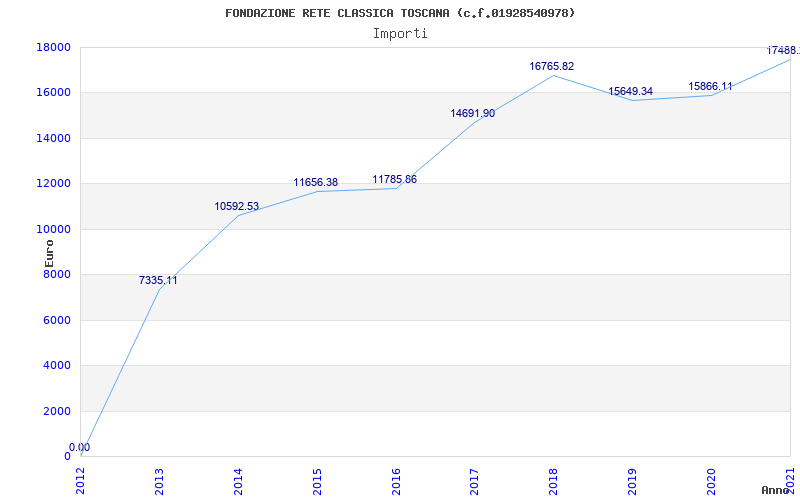Click the 14000 y-axis tick label

(x=53, y=138)
